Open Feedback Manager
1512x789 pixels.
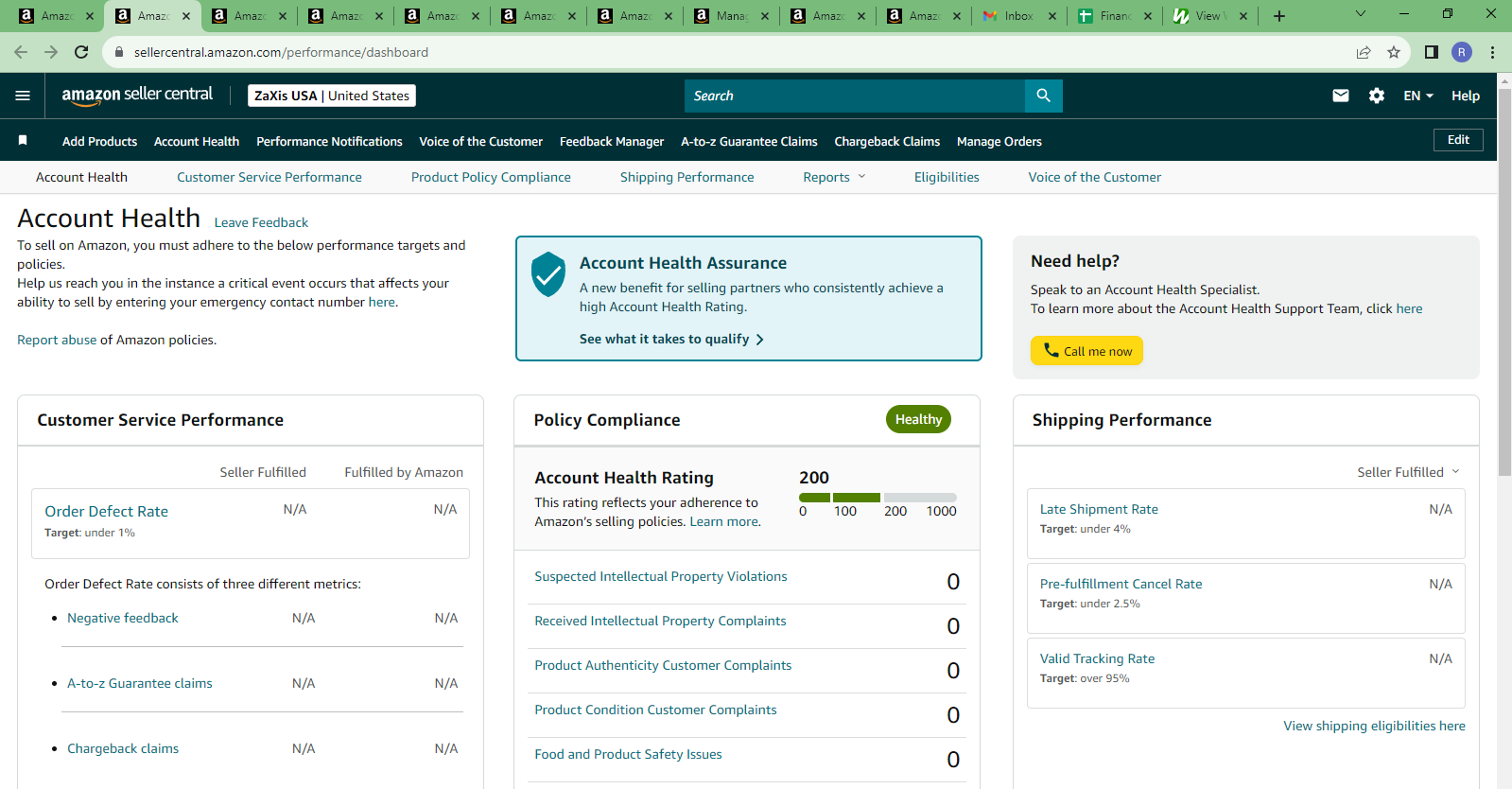click(612, 141)
